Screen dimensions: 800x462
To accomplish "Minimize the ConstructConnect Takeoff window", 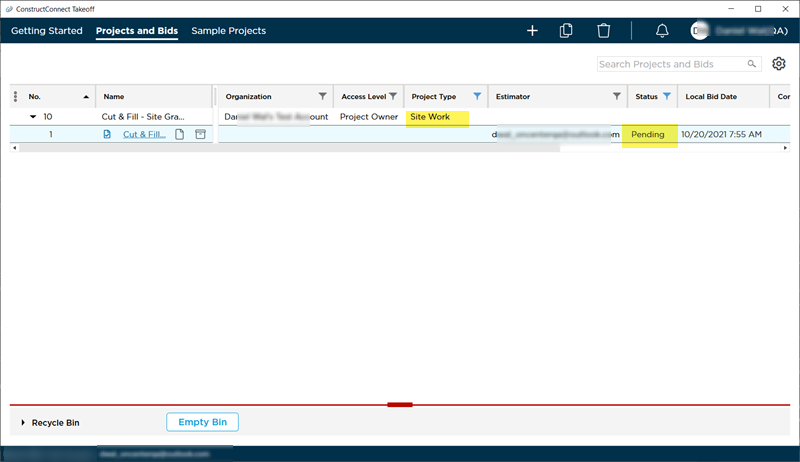I will tap(731, 9).
